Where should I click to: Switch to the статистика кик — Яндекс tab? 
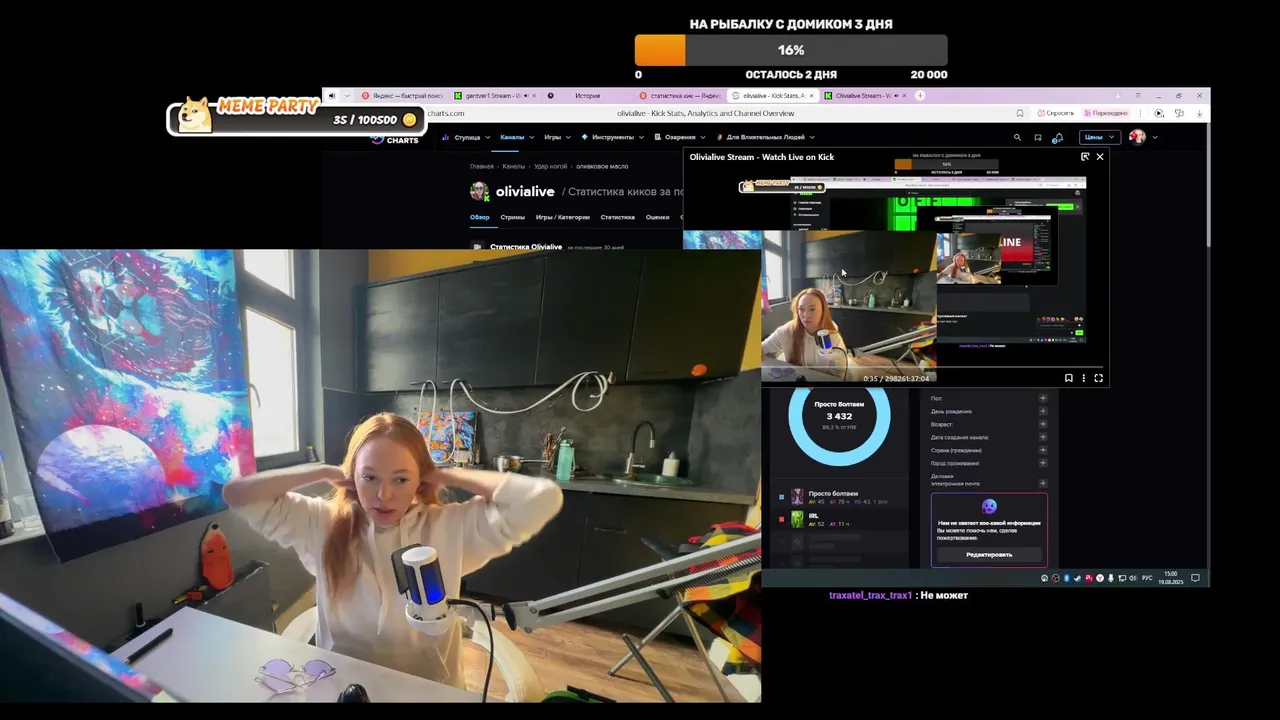679,96
